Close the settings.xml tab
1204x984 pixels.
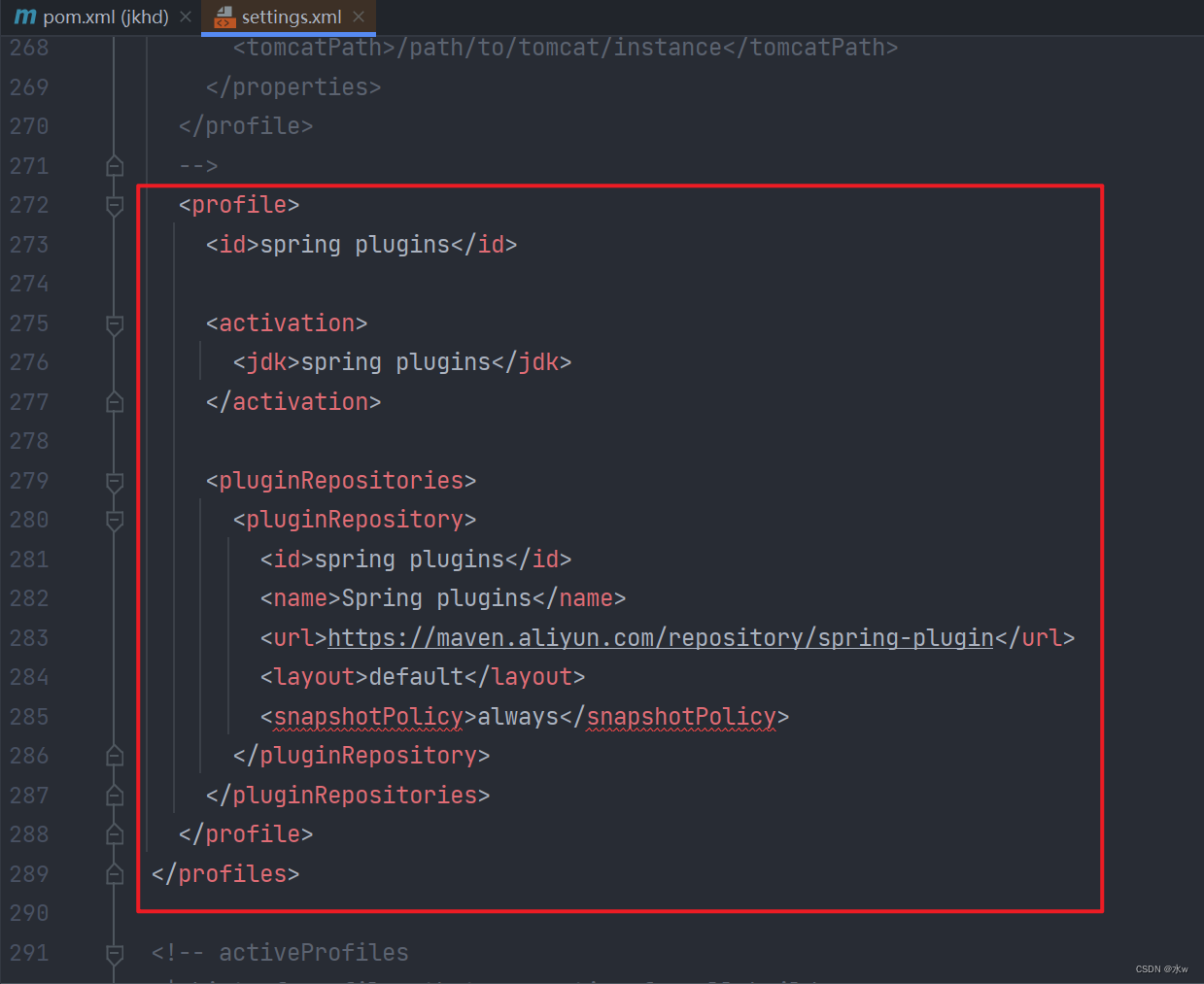[x=359, y=17]
